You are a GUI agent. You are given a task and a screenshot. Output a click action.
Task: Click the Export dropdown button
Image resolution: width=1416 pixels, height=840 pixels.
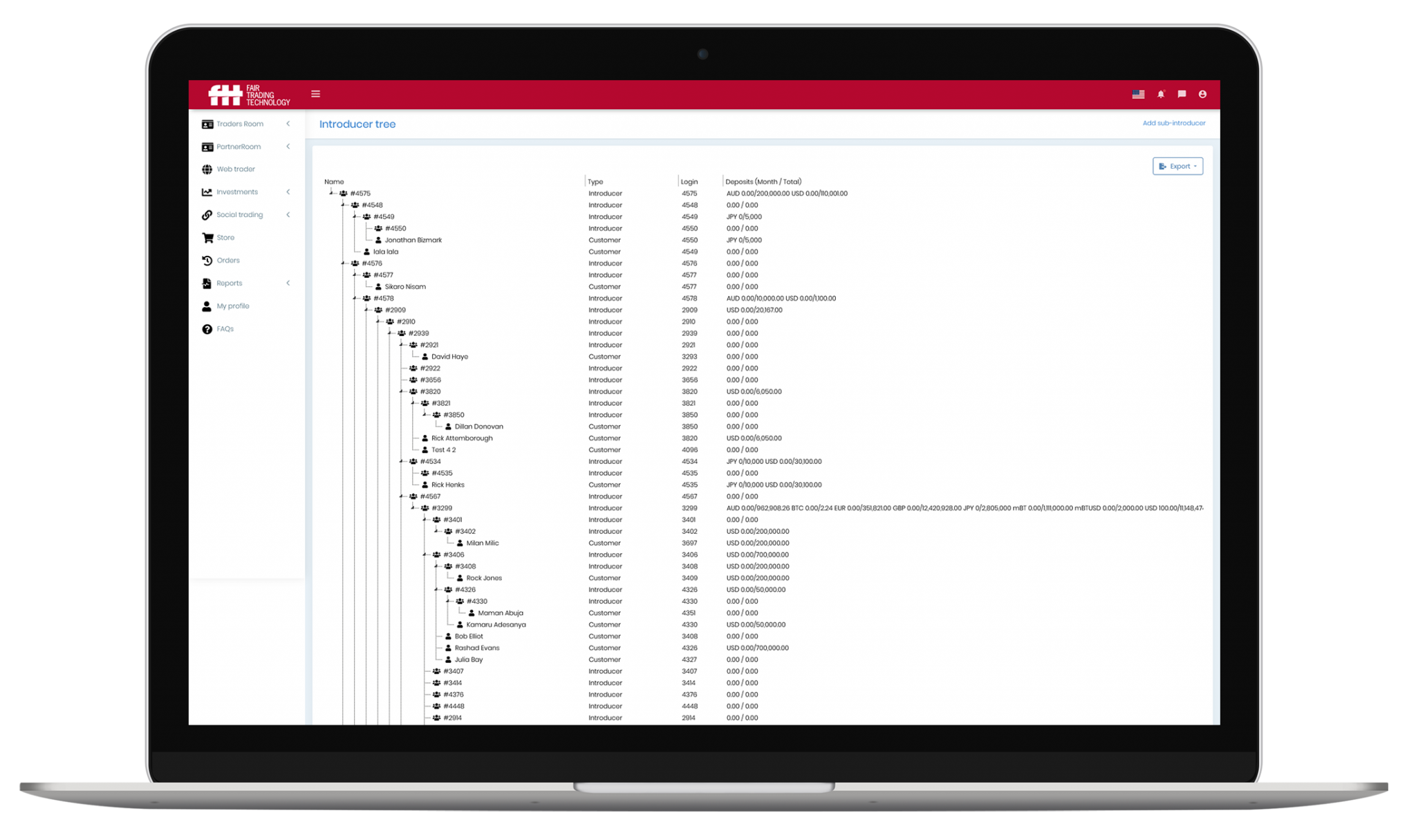click(1178, 165)
